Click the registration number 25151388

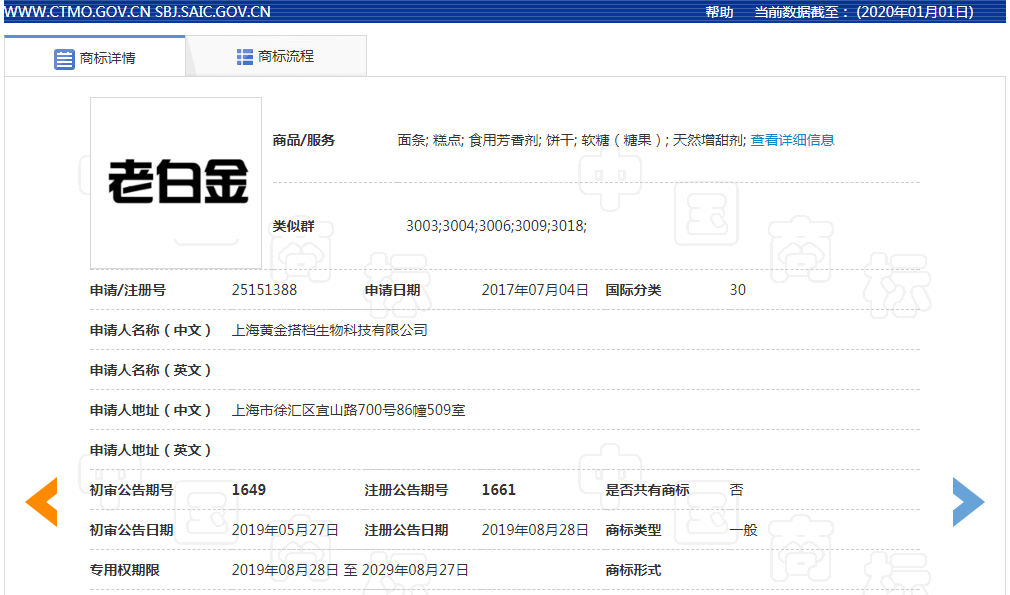click(264, 290)
